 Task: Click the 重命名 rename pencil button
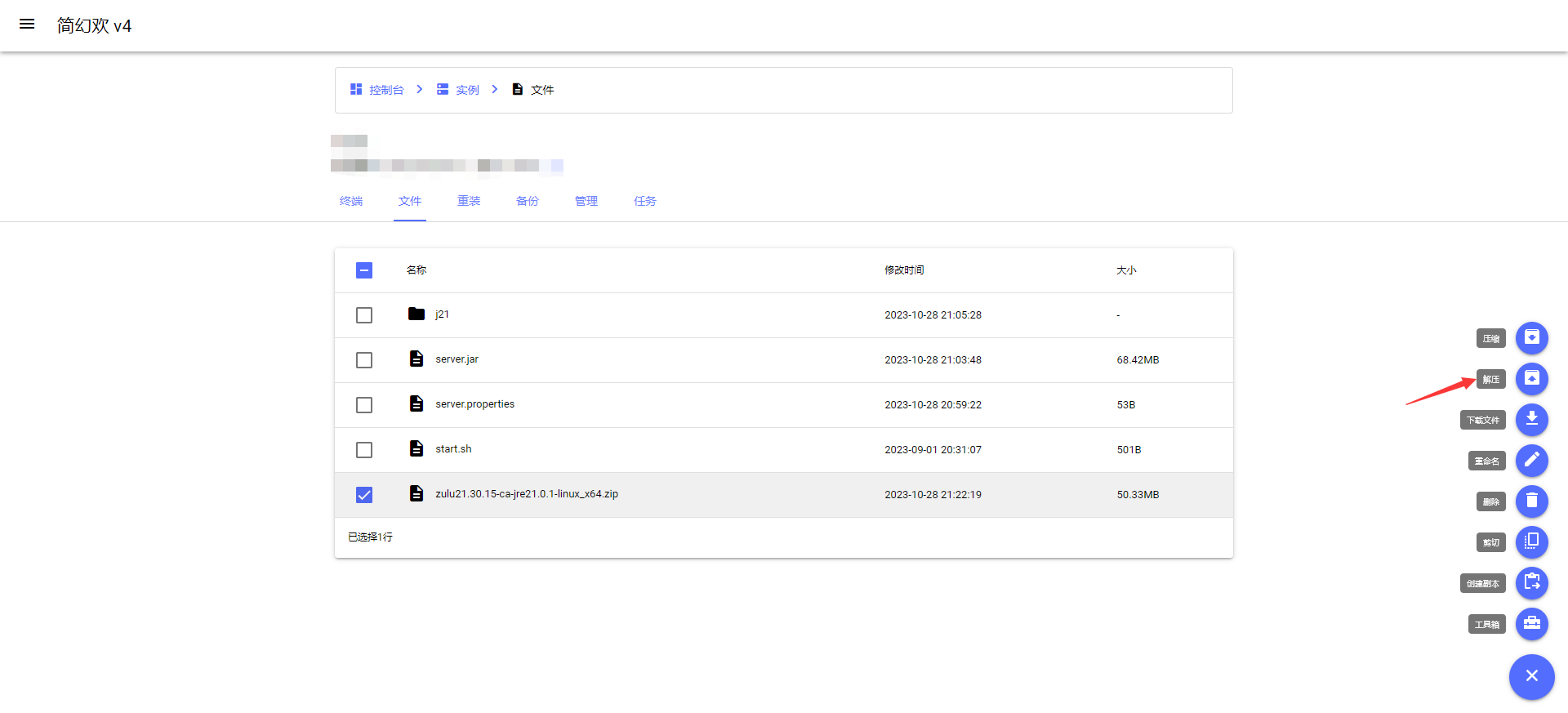coord(1531,461)
